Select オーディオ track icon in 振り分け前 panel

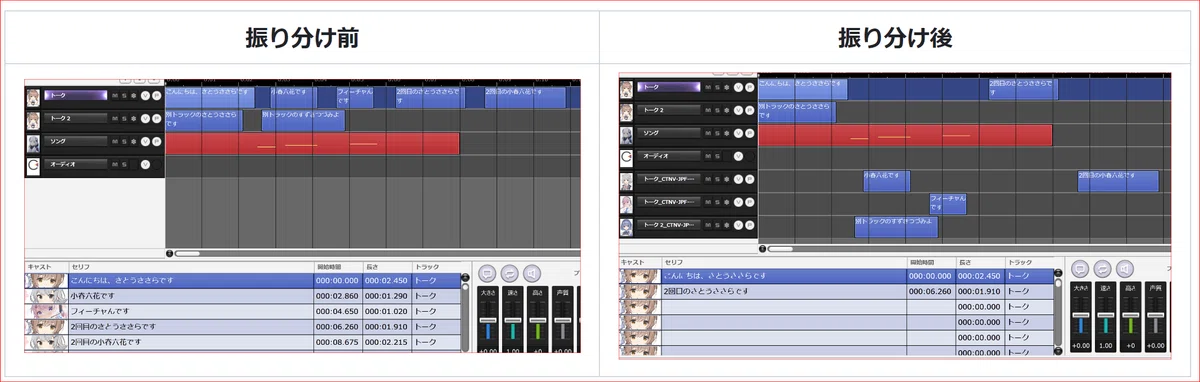[x=33, y=165]
